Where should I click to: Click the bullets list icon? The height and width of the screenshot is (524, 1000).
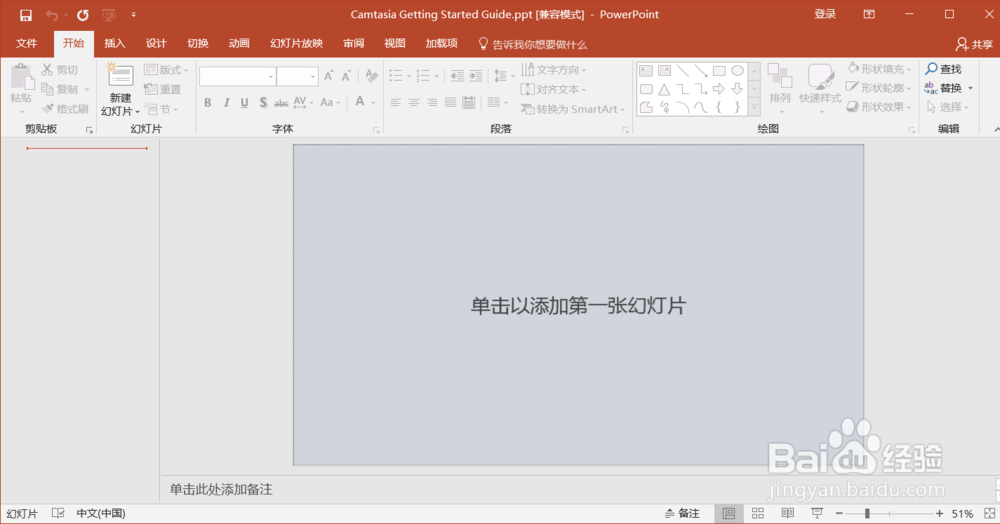click(396, 76)
